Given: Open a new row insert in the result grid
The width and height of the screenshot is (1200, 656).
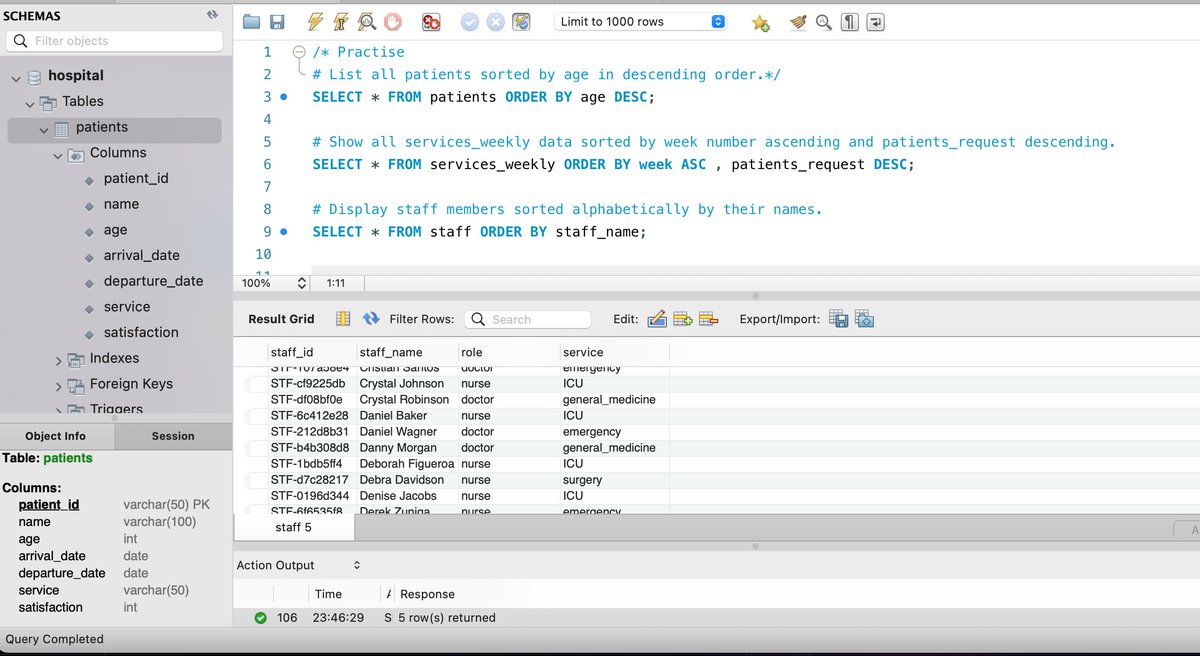Looking at the screenshot, I should point(683,319).
